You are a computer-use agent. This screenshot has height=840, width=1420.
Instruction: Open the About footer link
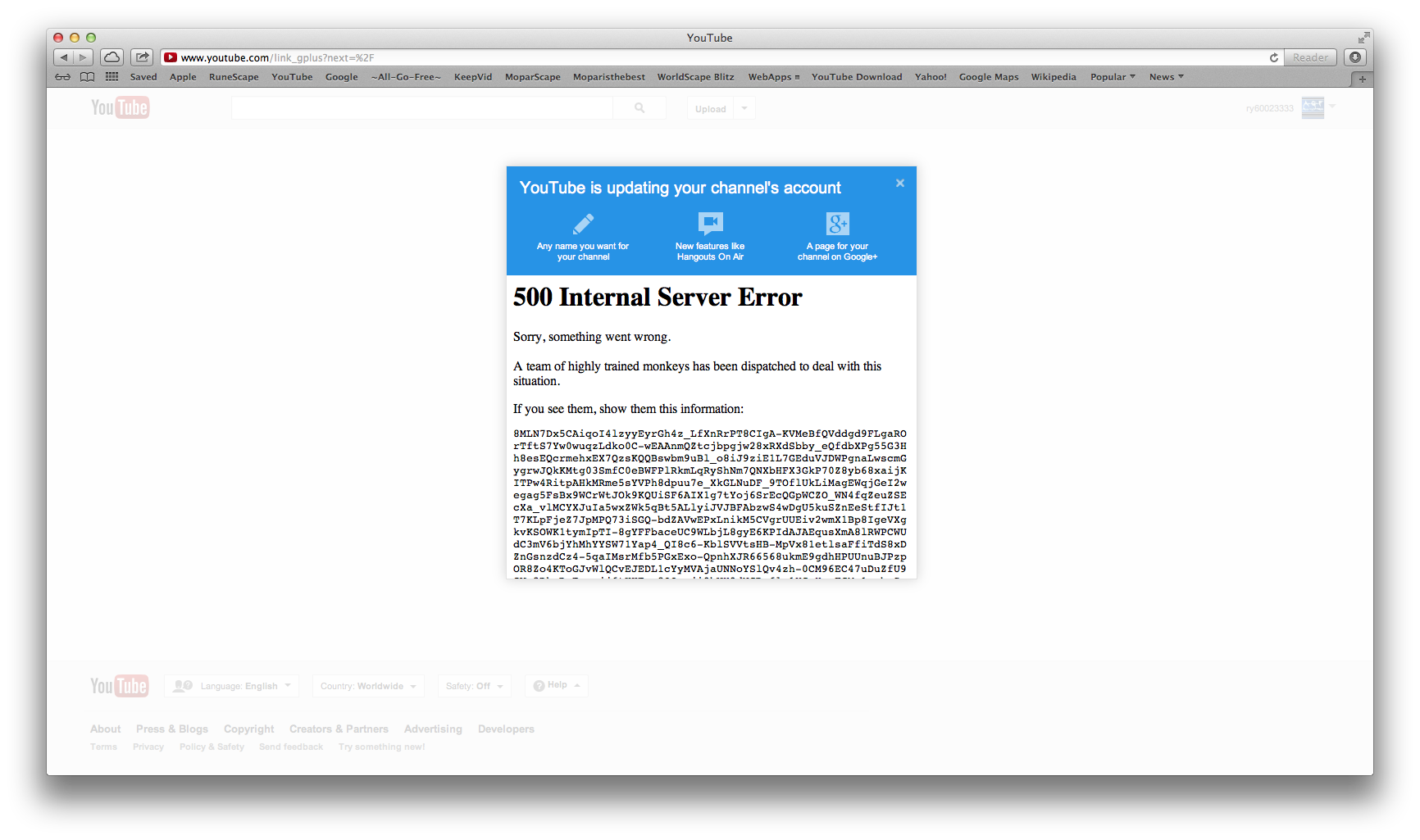(x=105, y=729)
